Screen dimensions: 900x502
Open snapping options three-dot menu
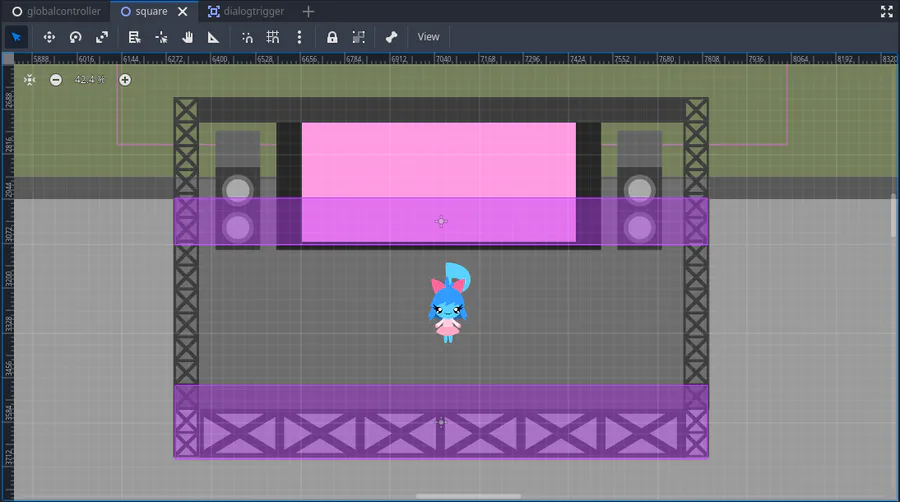pos(299,37)
